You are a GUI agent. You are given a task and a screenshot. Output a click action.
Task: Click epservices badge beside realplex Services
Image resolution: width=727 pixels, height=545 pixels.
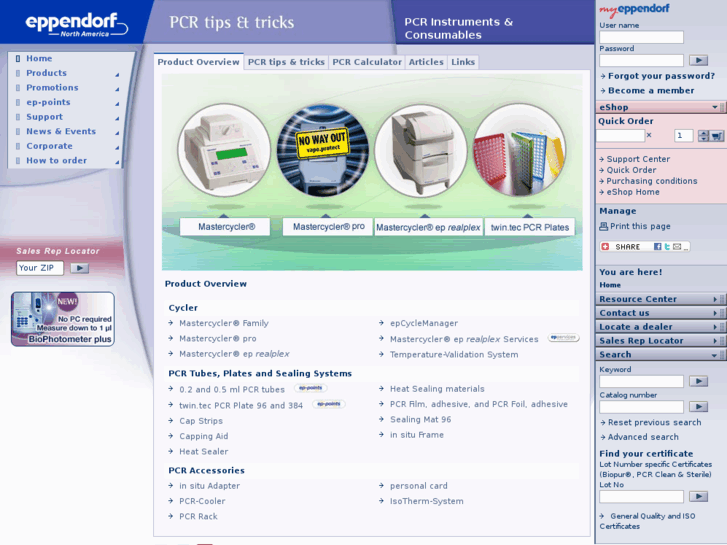coord(563,338)
